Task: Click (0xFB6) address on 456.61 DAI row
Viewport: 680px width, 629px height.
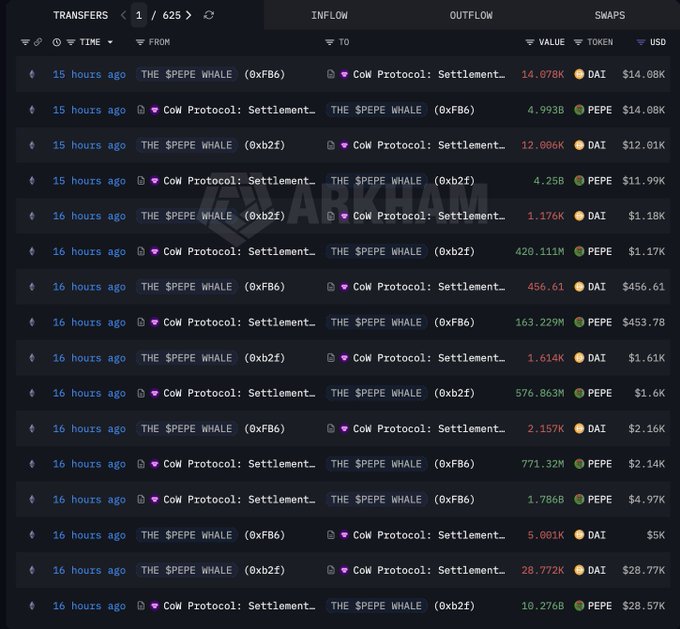Action: click(264, 287)
